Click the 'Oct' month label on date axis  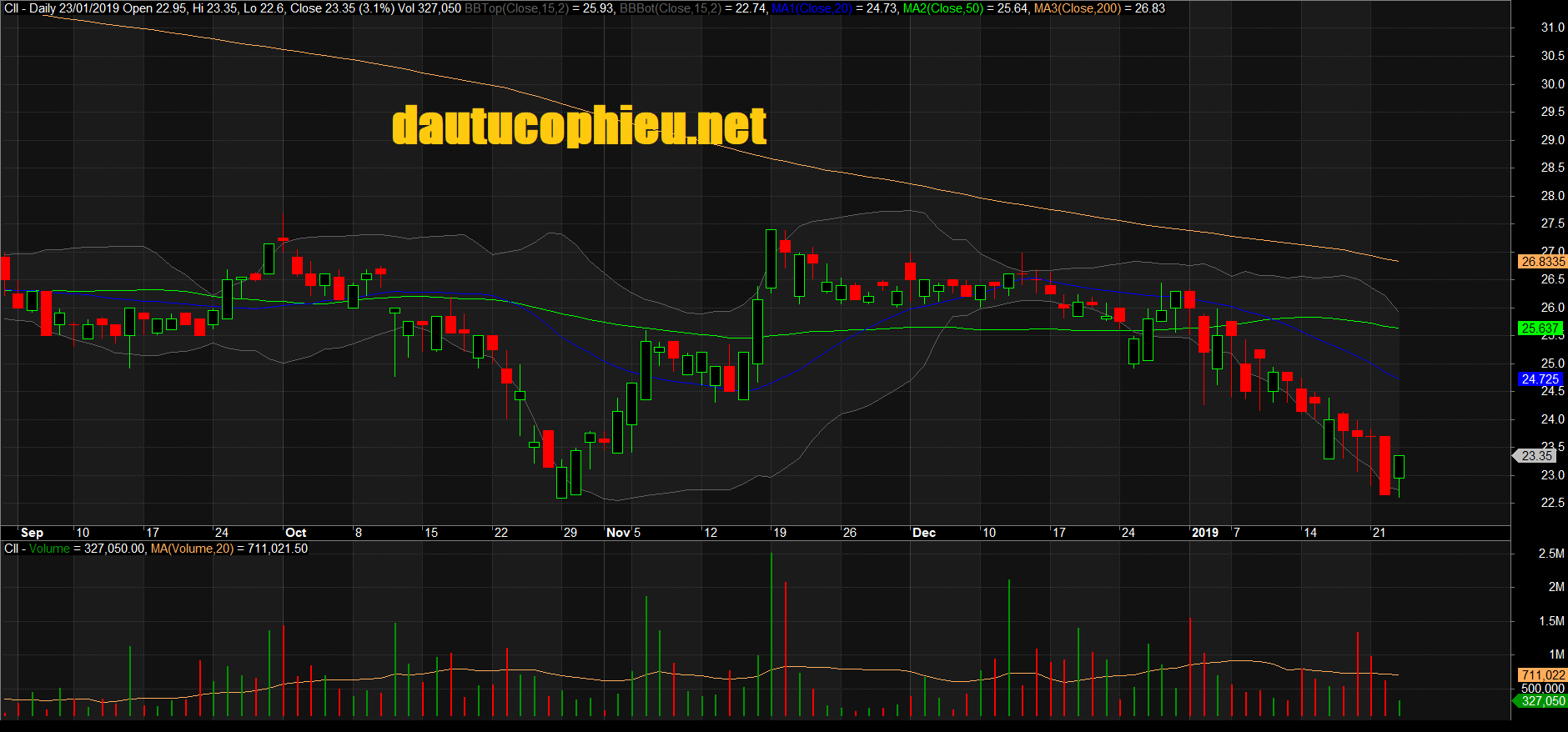(x=295, y=533)
